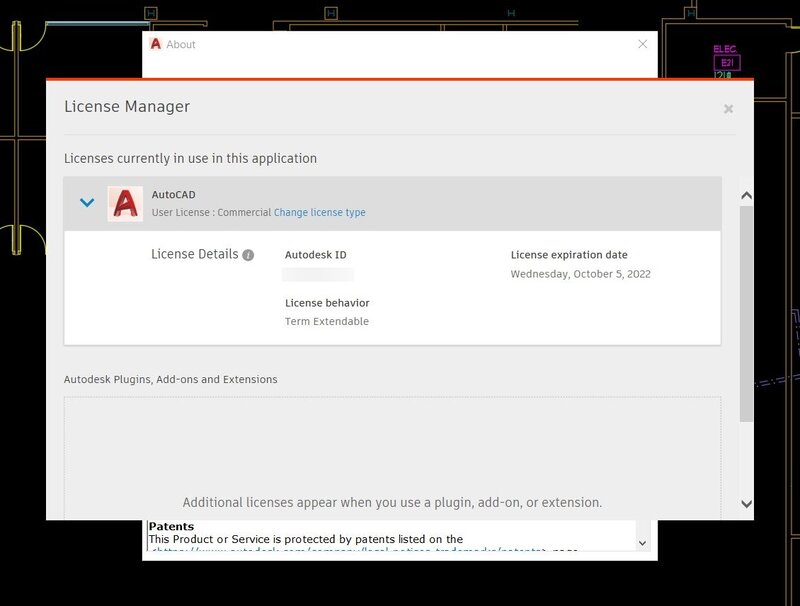Click the AutoCAD icon in About title bar
The height and width of the screenshot is (606, 800).
156,44
